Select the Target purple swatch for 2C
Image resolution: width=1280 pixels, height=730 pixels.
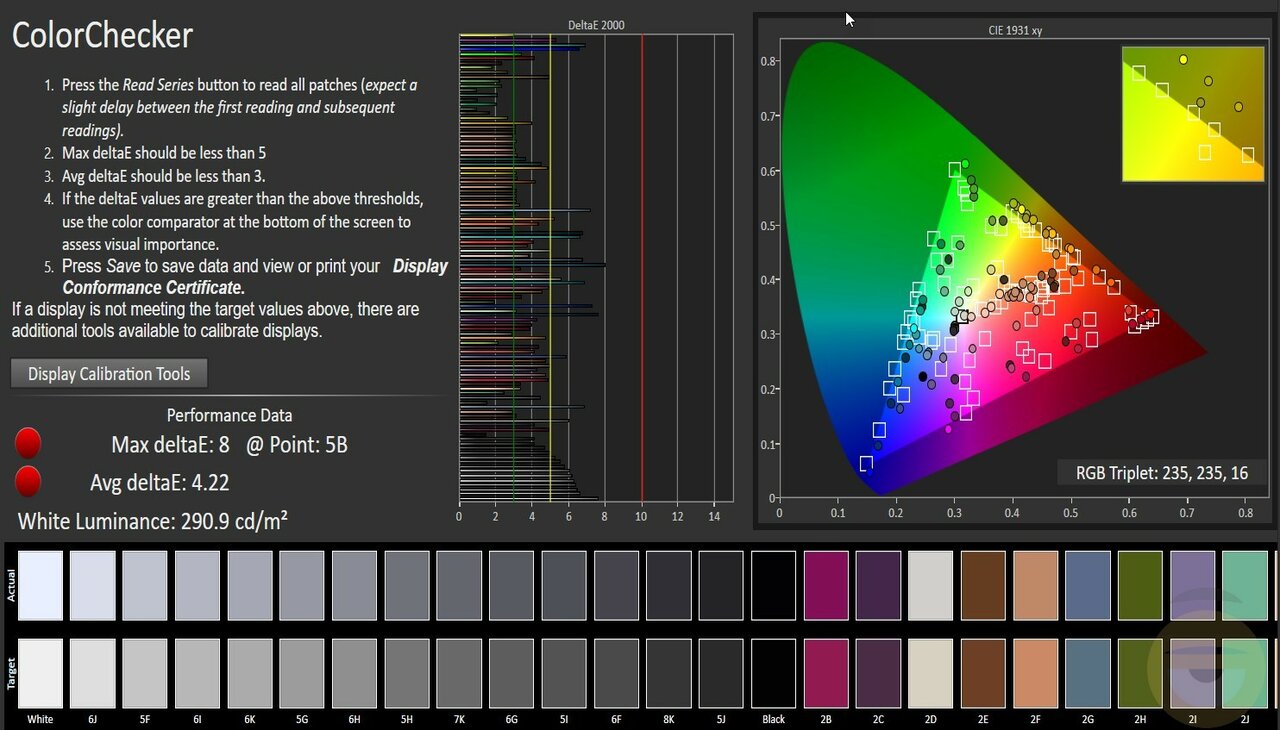point(878,674)
